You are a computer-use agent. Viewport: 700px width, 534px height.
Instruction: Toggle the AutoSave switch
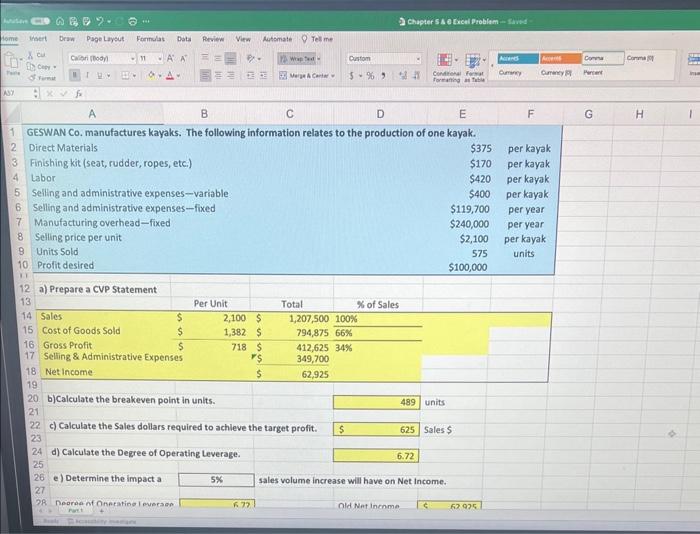[x=39, y=21]
